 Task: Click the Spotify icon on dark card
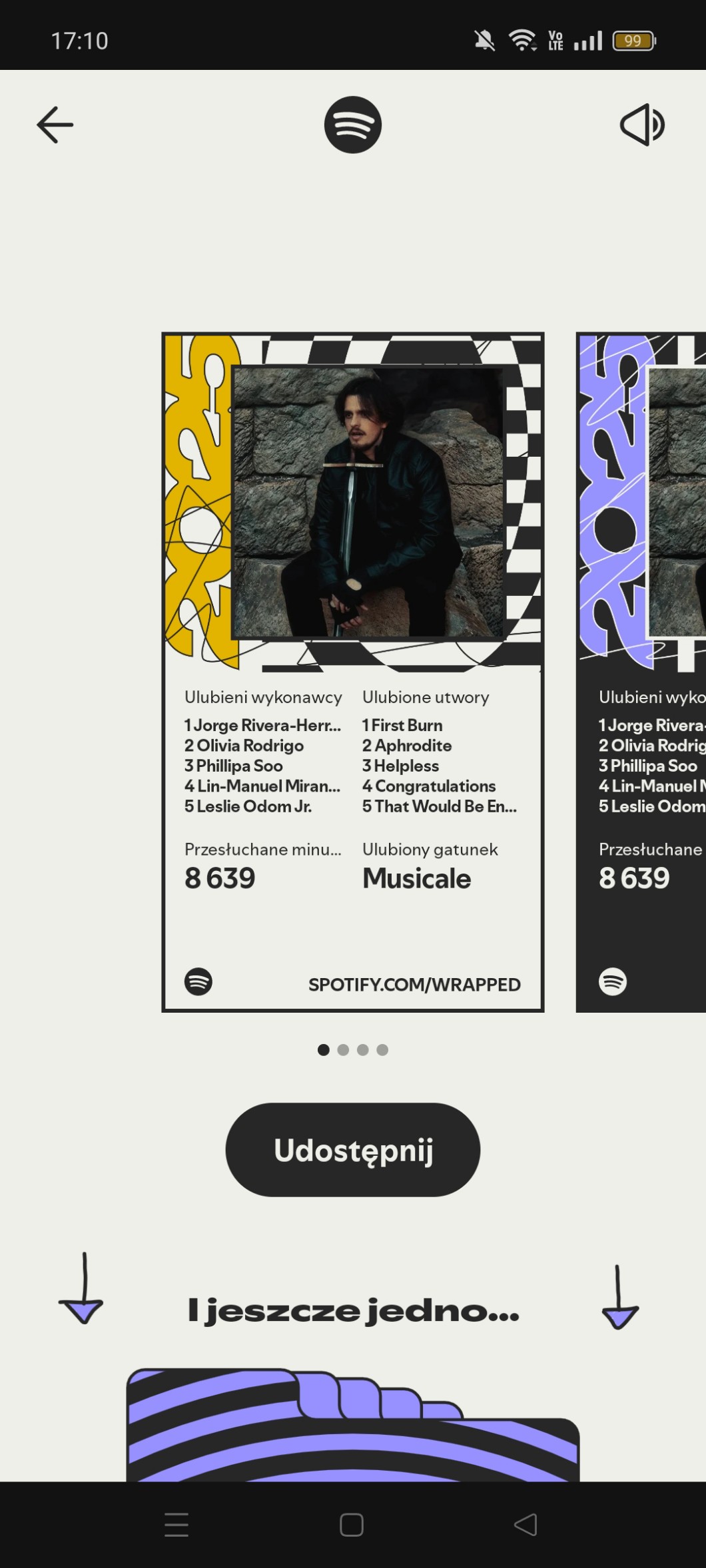point(613,981)
